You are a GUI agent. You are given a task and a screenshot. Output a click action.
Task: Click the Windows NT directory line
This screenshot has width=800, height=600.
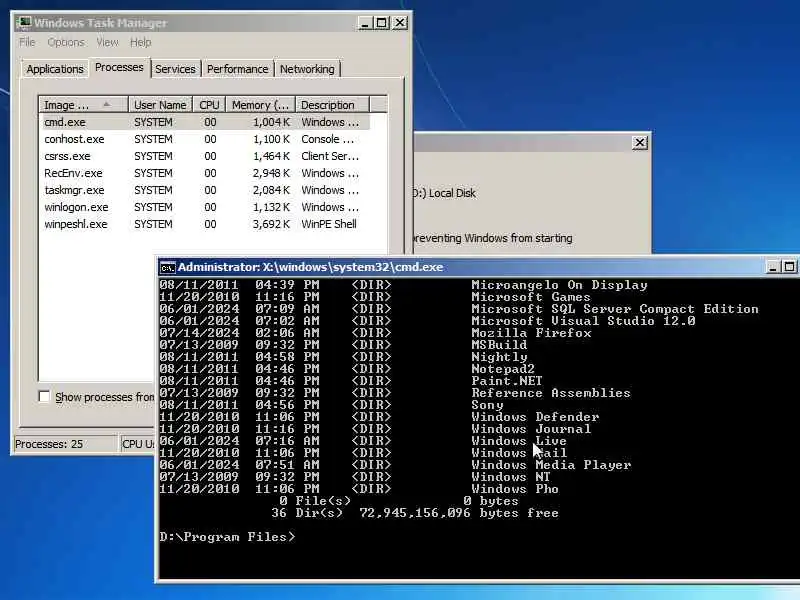pos(355,477)
